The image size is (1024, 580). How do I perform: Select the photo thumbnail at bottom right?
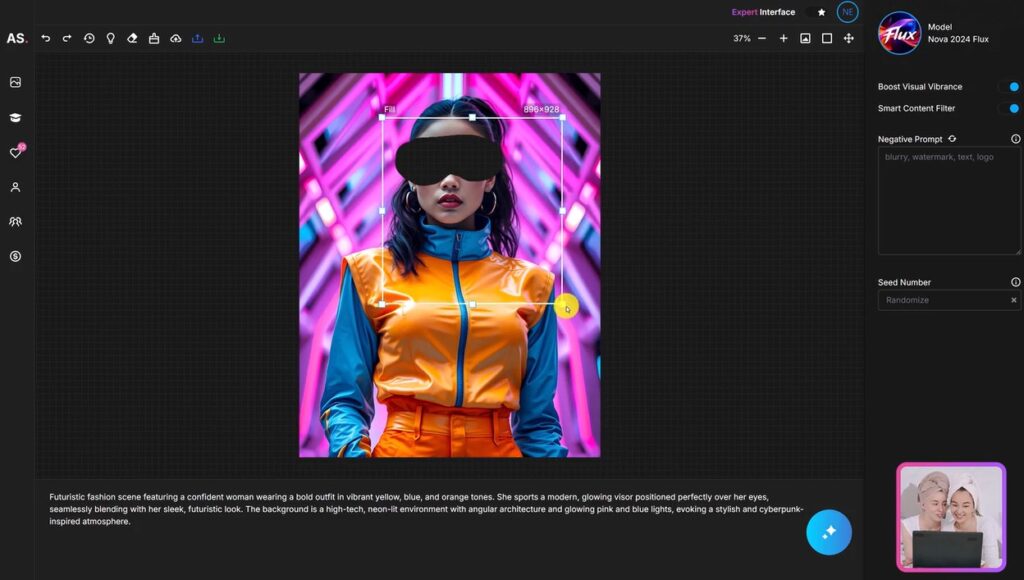click(x=948, y=516)
